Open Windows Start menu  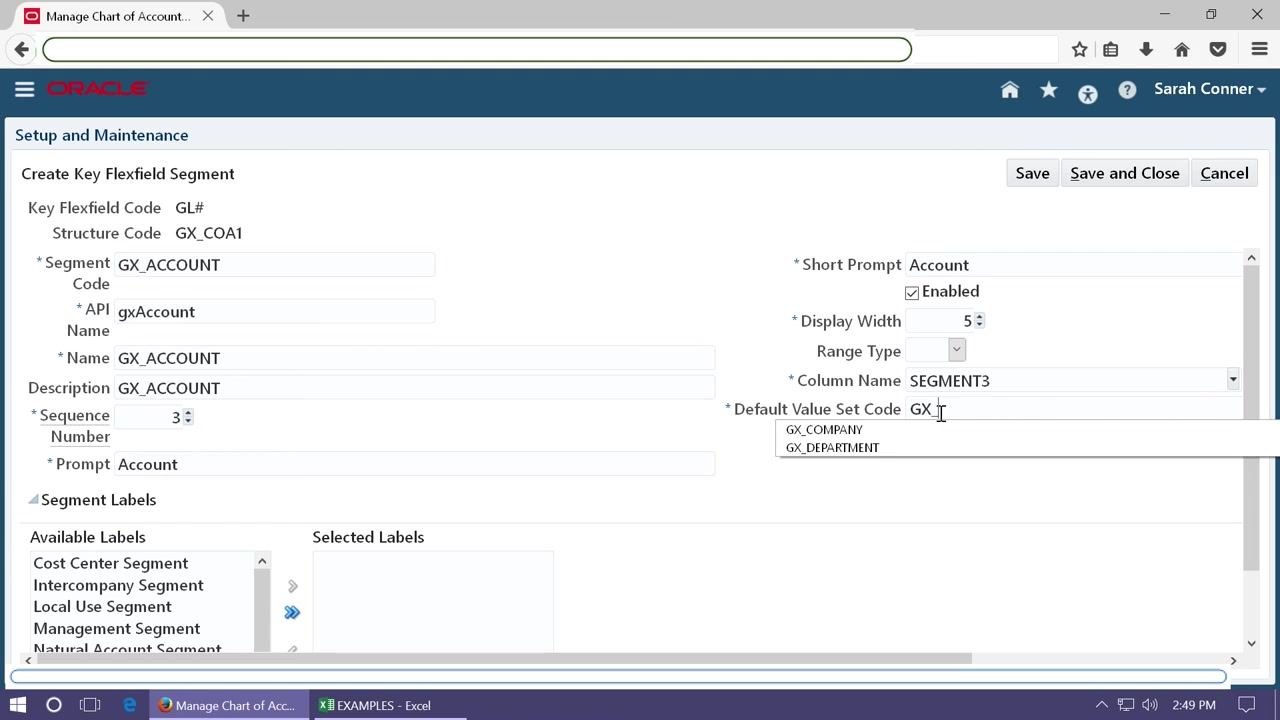(x=18, y=705)
